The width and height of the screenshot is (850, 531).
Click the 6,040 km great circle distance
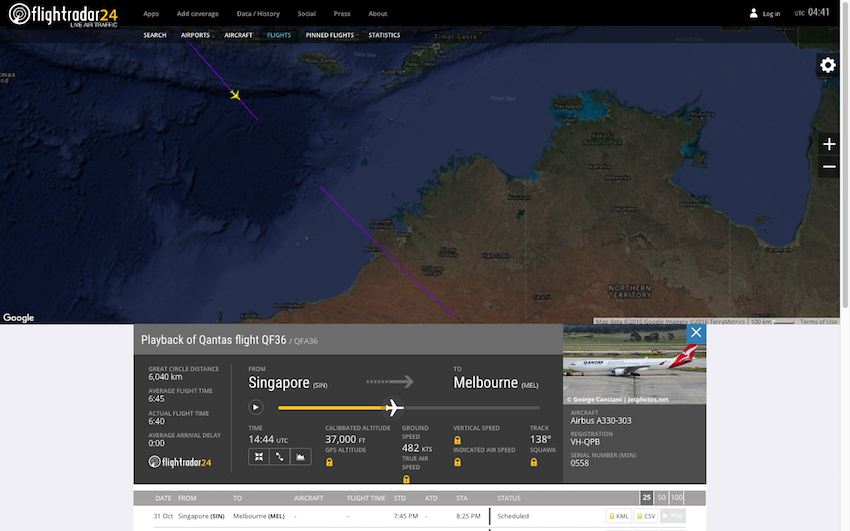point(165,377)
